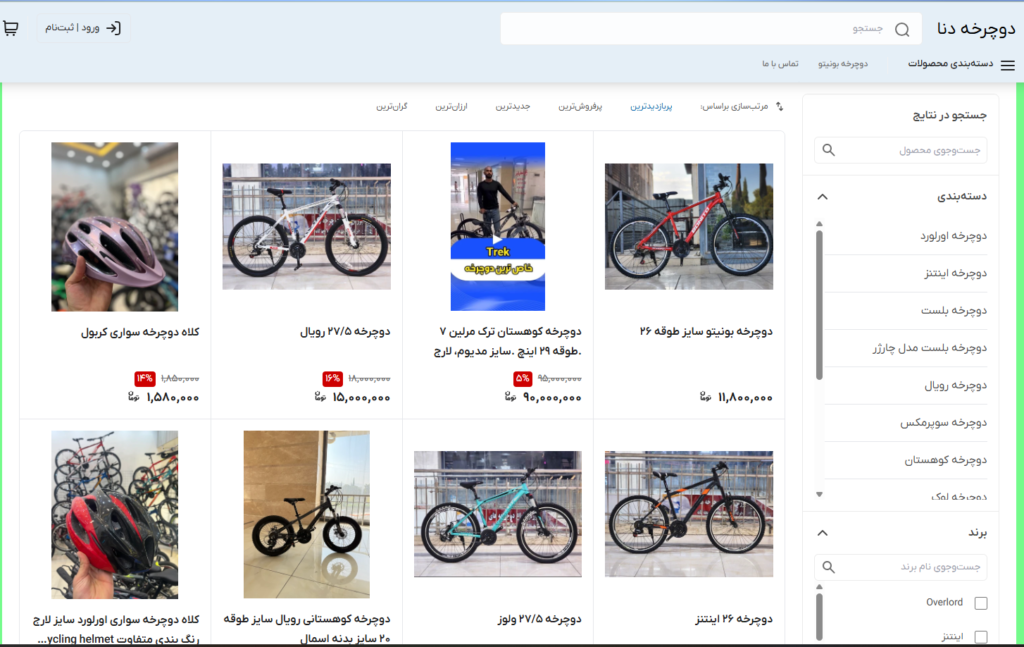Click the magnifier icon in جست‌وجوی محصول field

(828, 151)
